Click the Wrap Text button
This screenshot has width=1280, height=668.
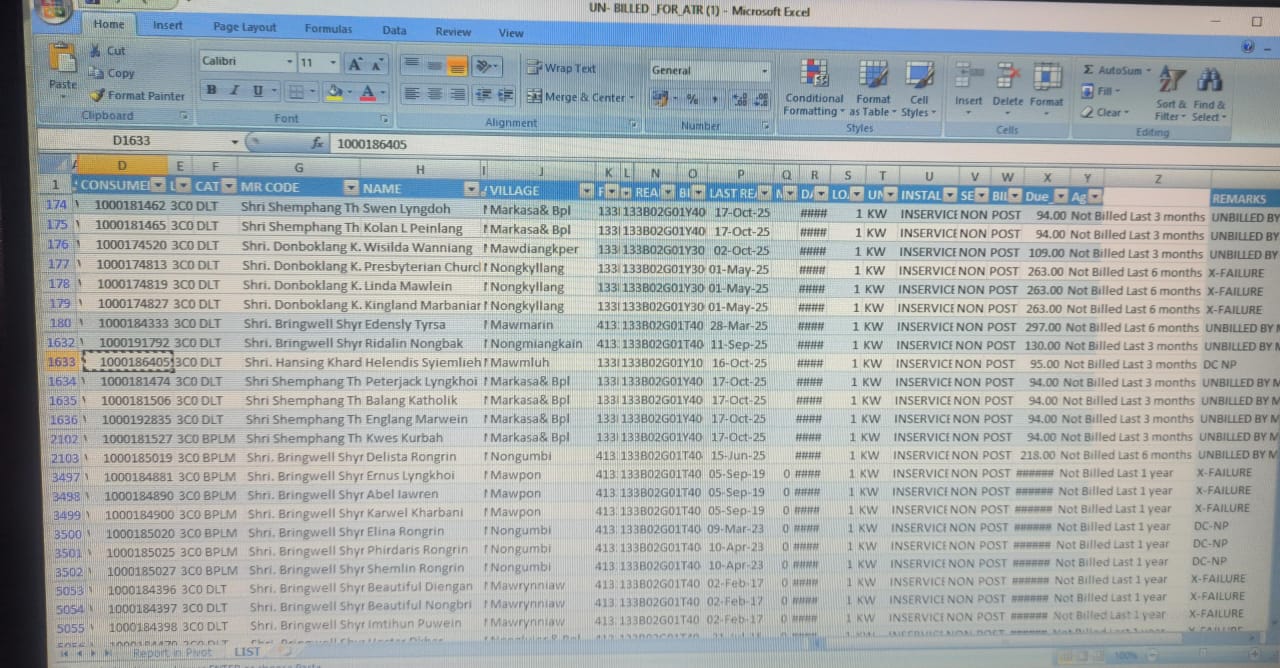point(561,68)
